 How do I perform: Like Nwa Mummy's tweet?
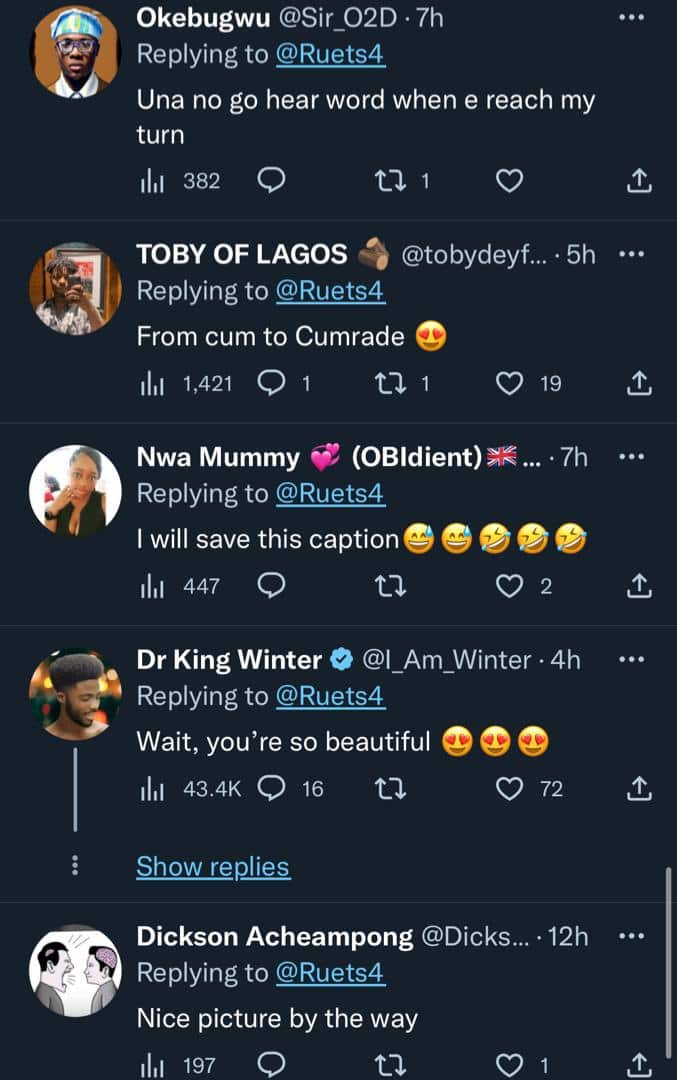click(510, 586)
